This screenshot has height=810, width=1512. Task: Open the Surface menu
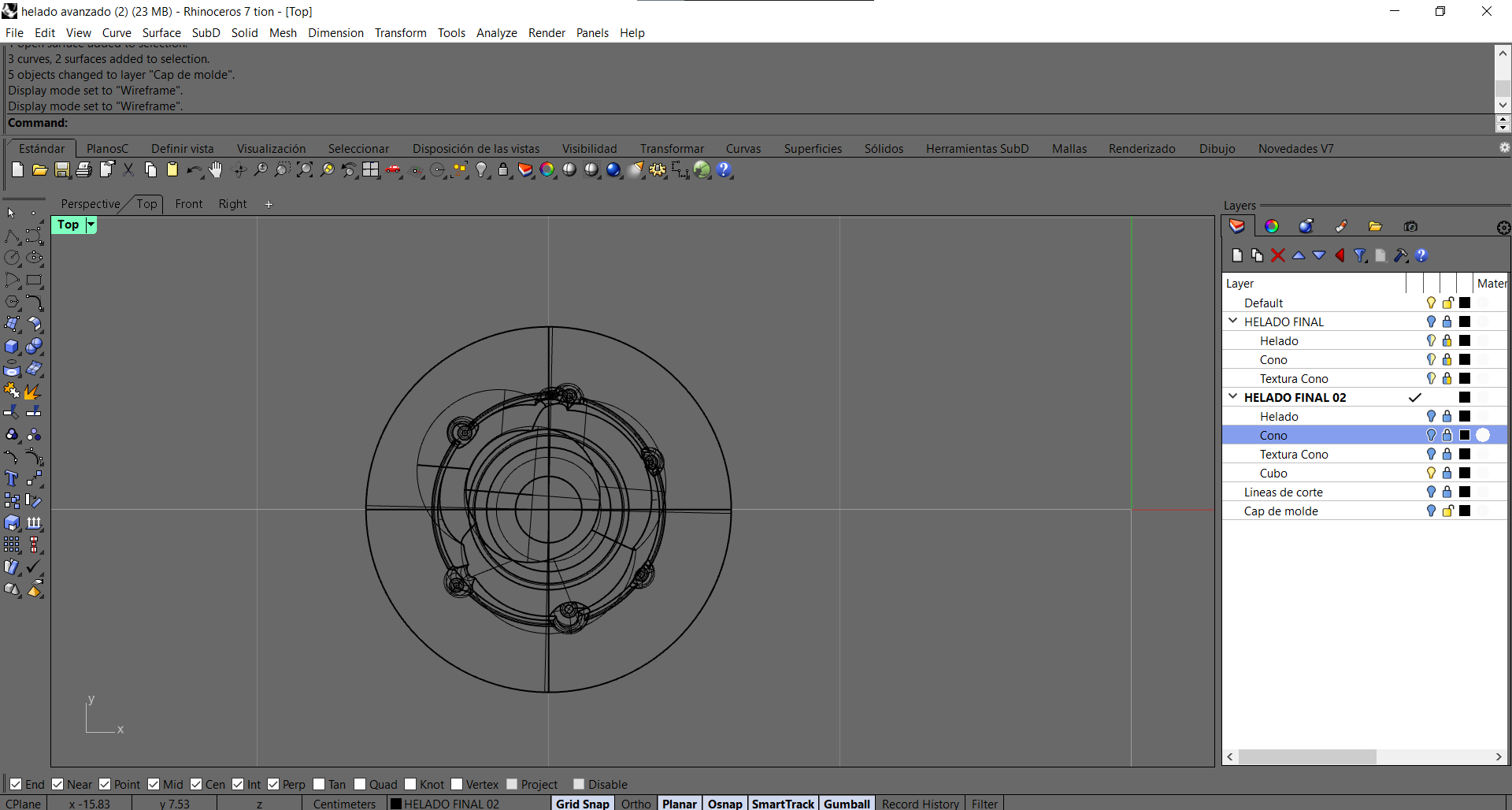click(x=161, y=33)
